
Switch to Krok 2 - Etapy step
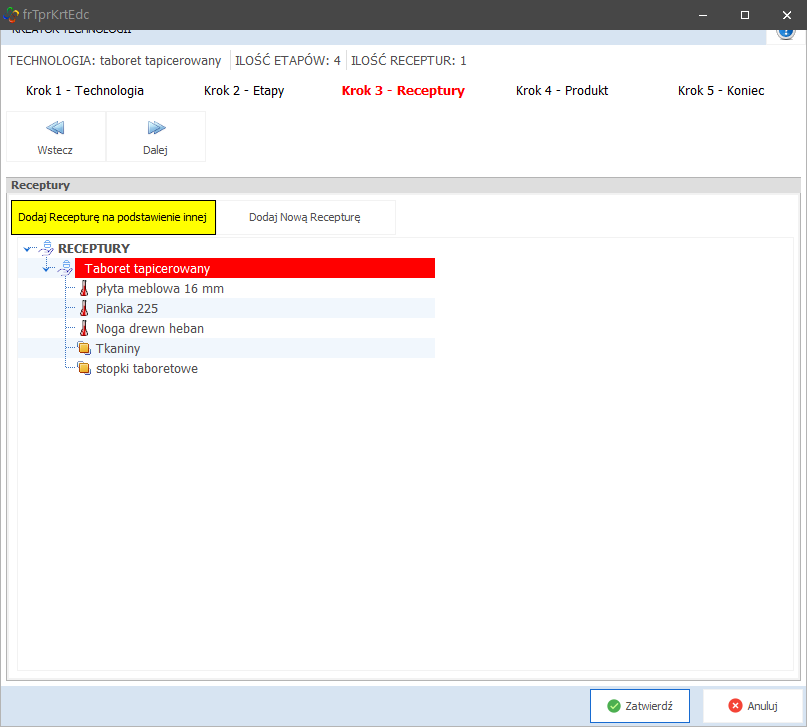(x=244, y=90)
